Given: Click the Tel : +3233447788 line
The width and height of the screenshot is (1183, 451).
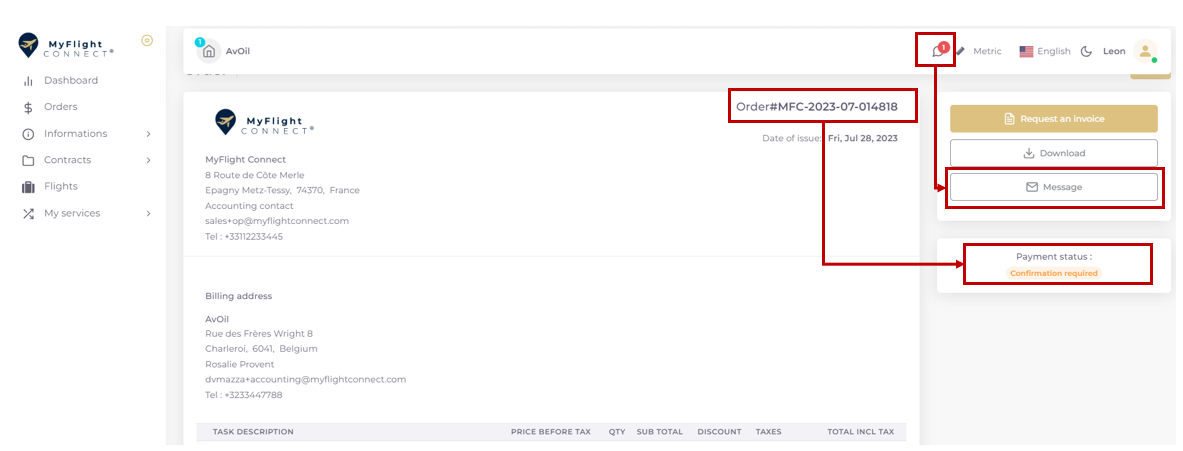Looking at the screenshot, I should [x=244, y=394].
